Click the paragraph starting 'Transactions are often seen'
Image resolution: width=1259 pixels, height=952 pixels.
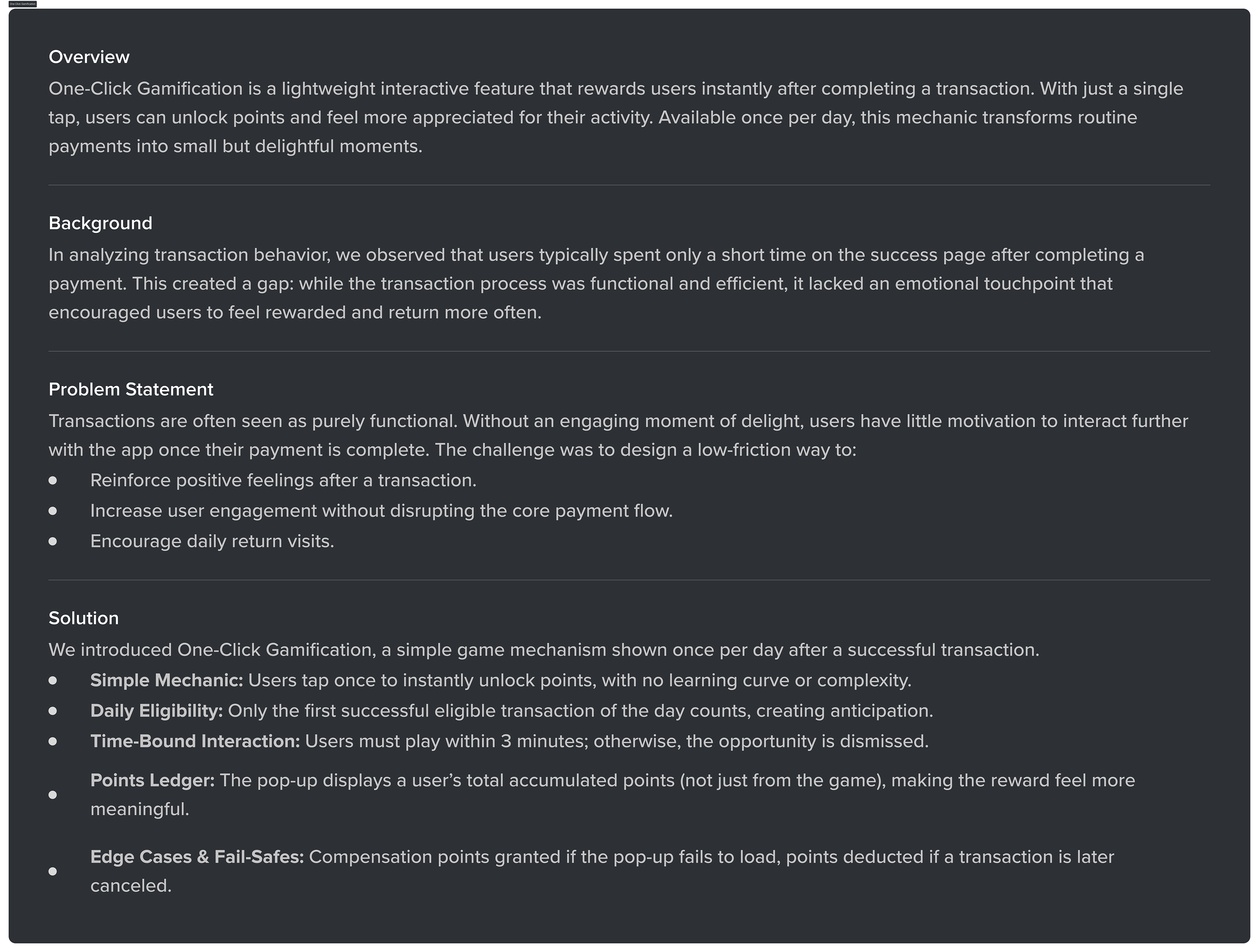[x=618, y=435]
